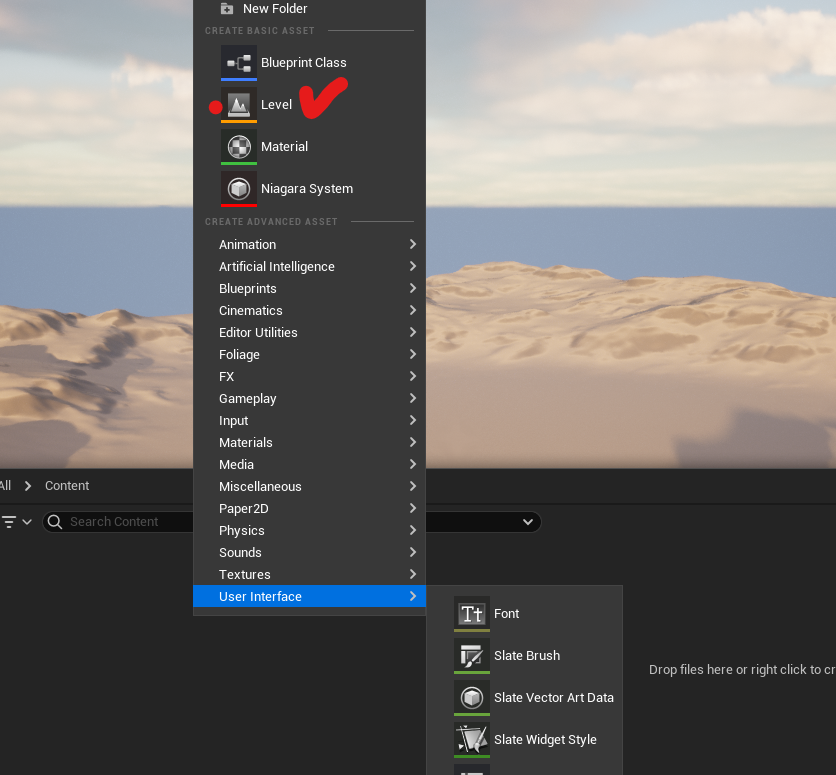This screenshot has width=836, height=775.
Task: Create a Blueprint Class asset
Action: [x=309, y=63]
